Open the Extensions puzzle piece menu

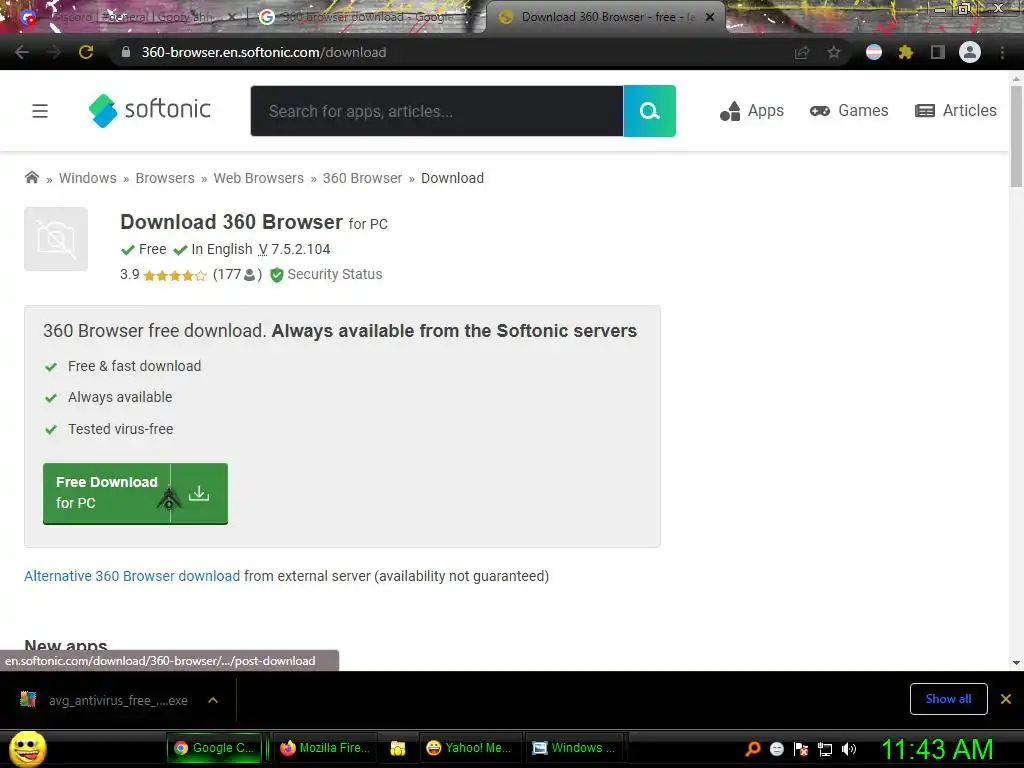click(905, 52)
